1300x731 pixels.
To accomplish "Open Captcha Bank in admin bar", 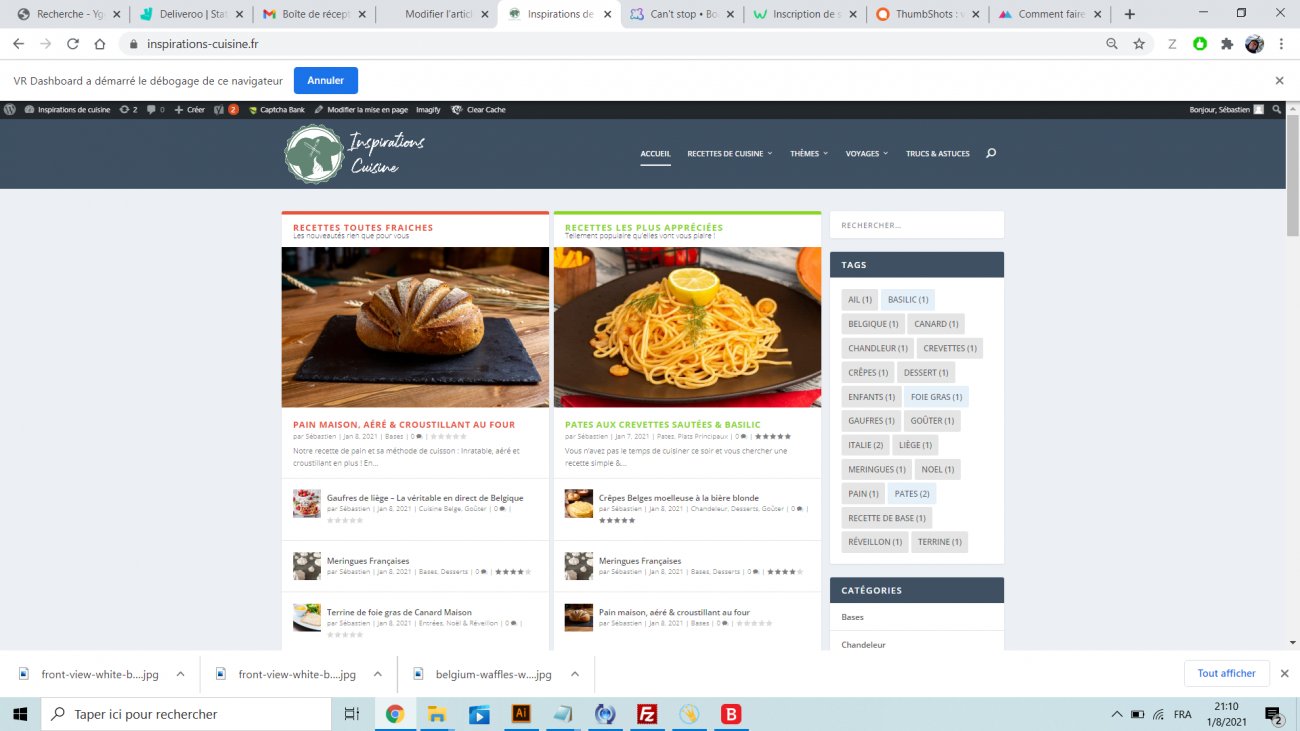I will click(276, 110).
